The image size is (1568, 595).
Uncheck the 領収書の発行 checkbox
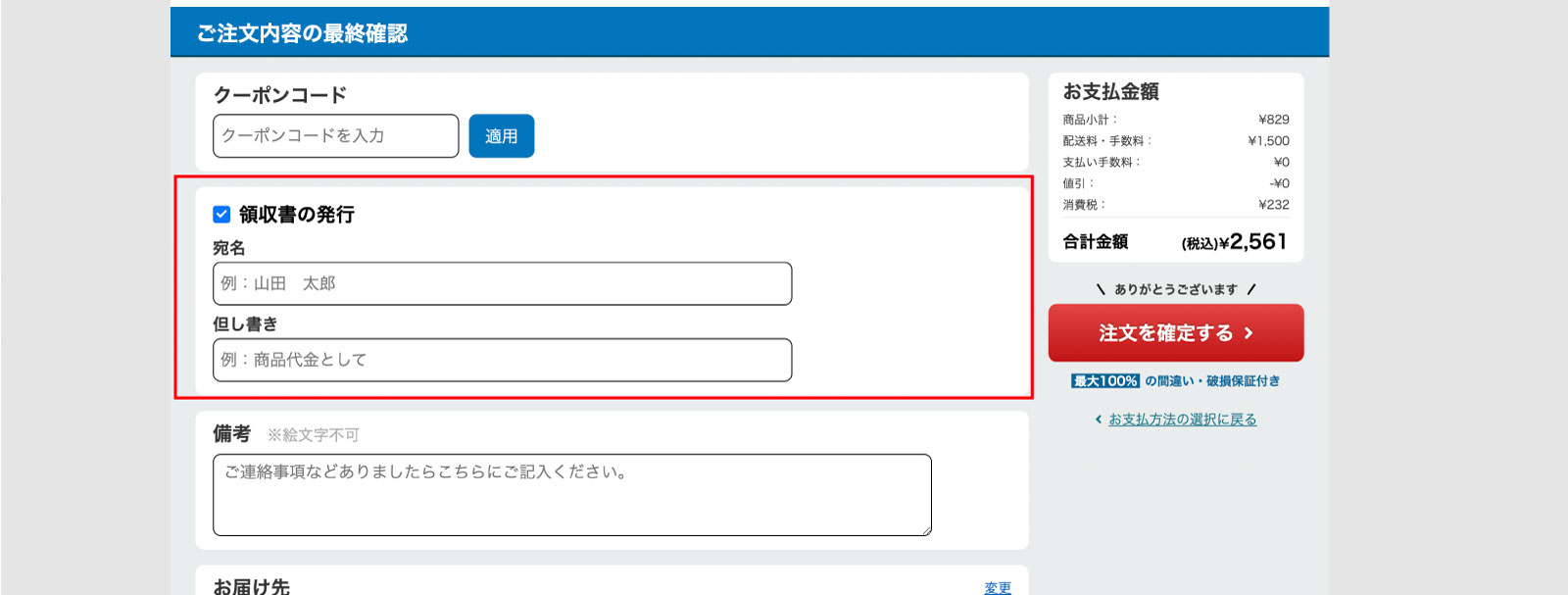pyautogui.click(x=221, y=214)
